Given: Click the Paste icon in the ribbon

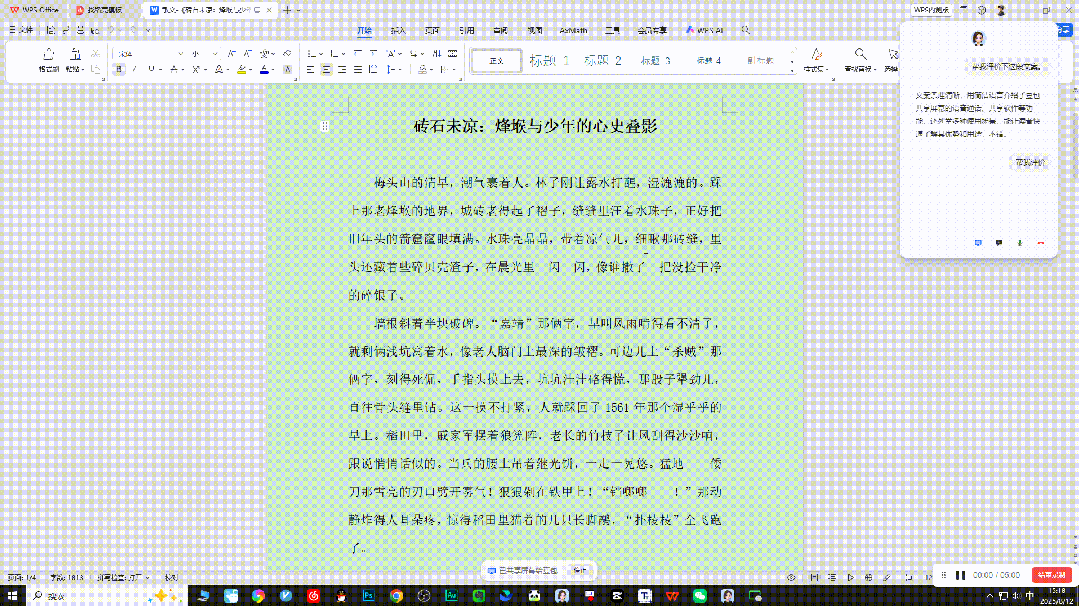Looking at the screenshot, I should [74, 54].
